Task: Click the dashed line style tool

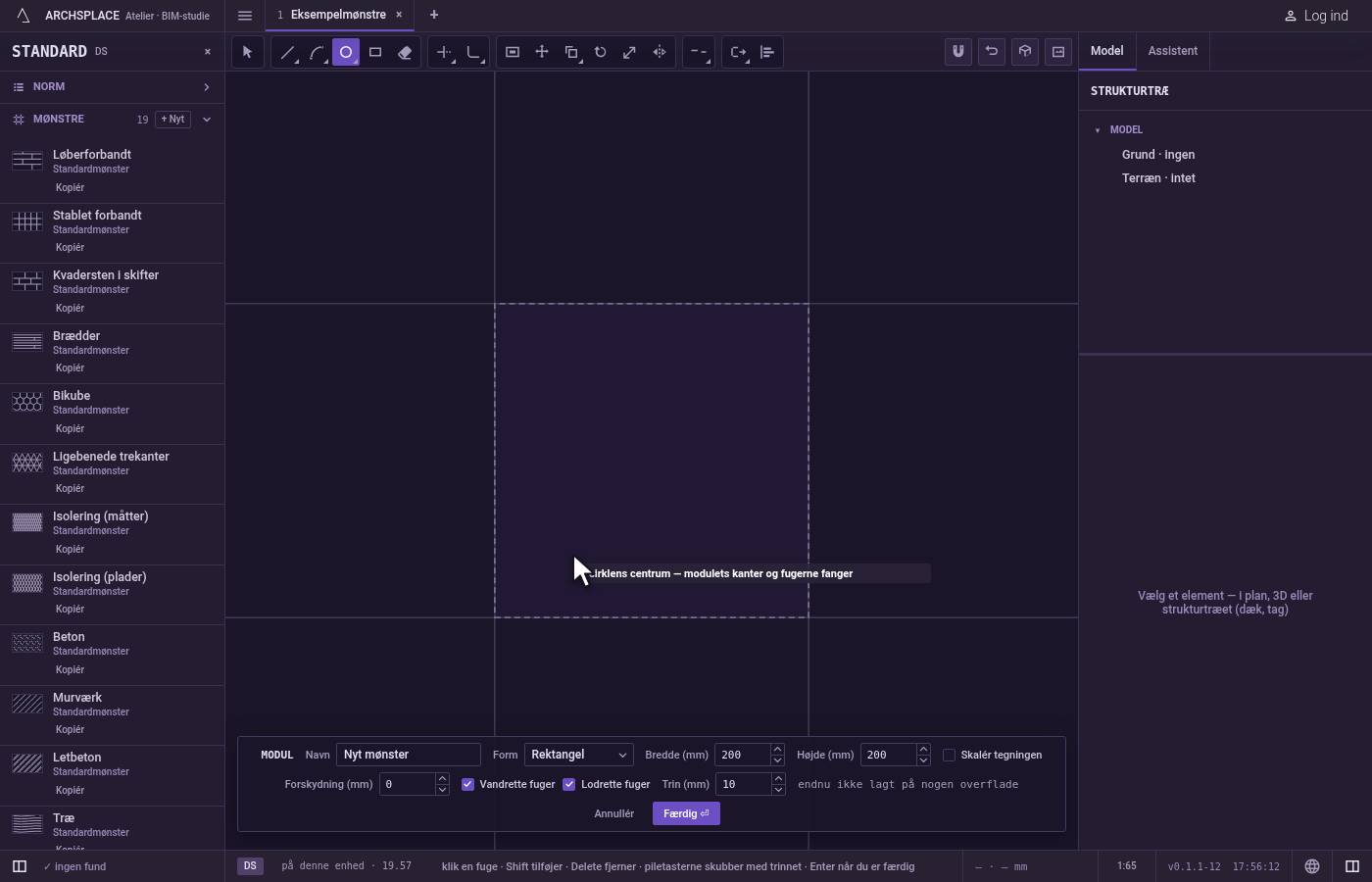Action: [x=699, y=52]
